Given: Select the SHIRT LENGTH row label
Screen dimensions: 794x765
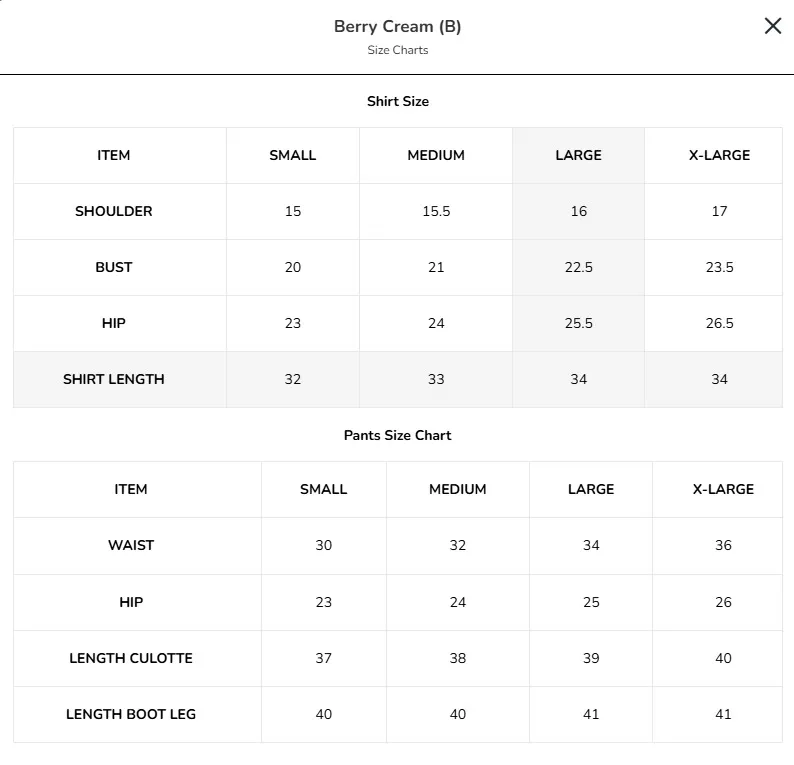Looking at the screenshot, I should coord(114,379).
